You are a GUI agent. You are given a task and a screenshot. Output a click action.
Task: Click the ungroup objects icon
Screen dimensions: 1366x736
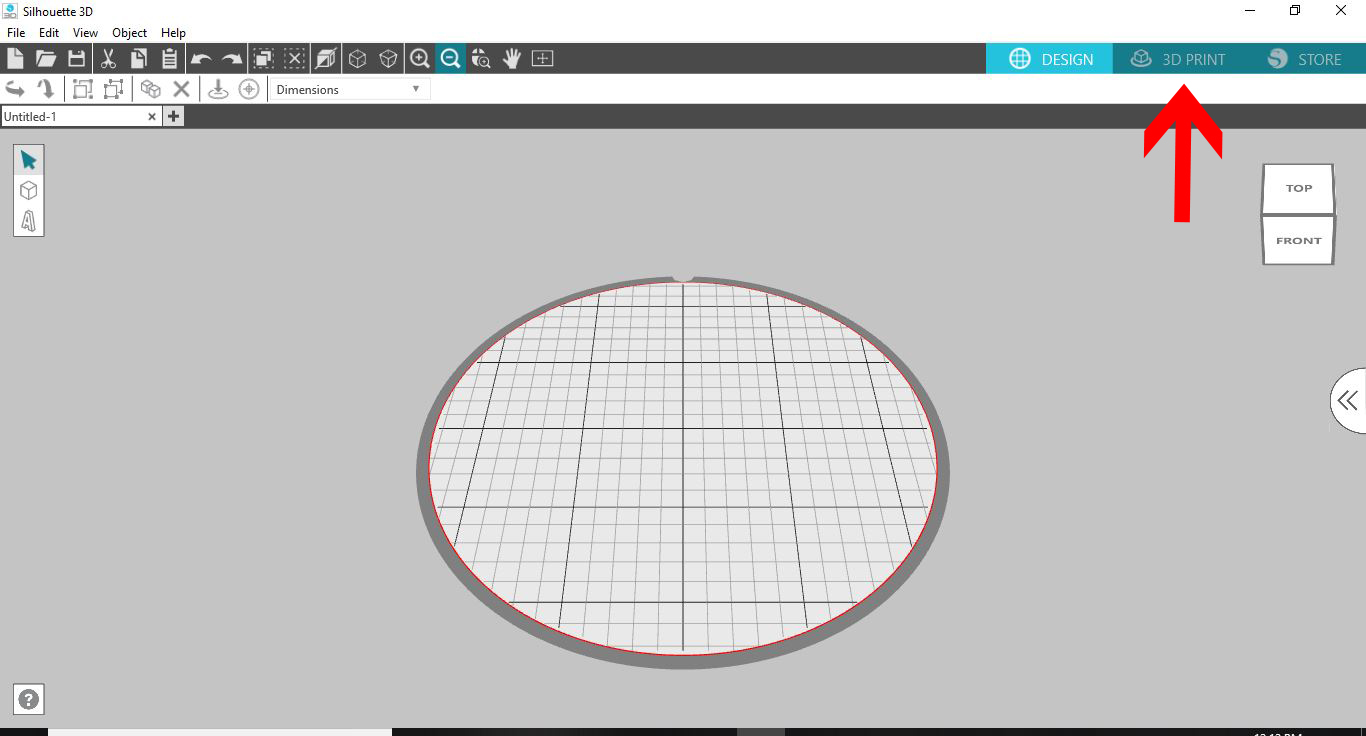(x=114, y=89)
